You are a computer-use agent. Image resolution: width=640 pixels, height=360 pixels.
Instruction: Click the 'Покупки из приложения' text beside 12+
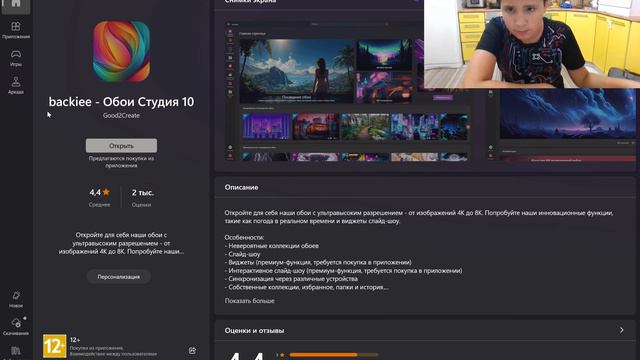point(96,348)
